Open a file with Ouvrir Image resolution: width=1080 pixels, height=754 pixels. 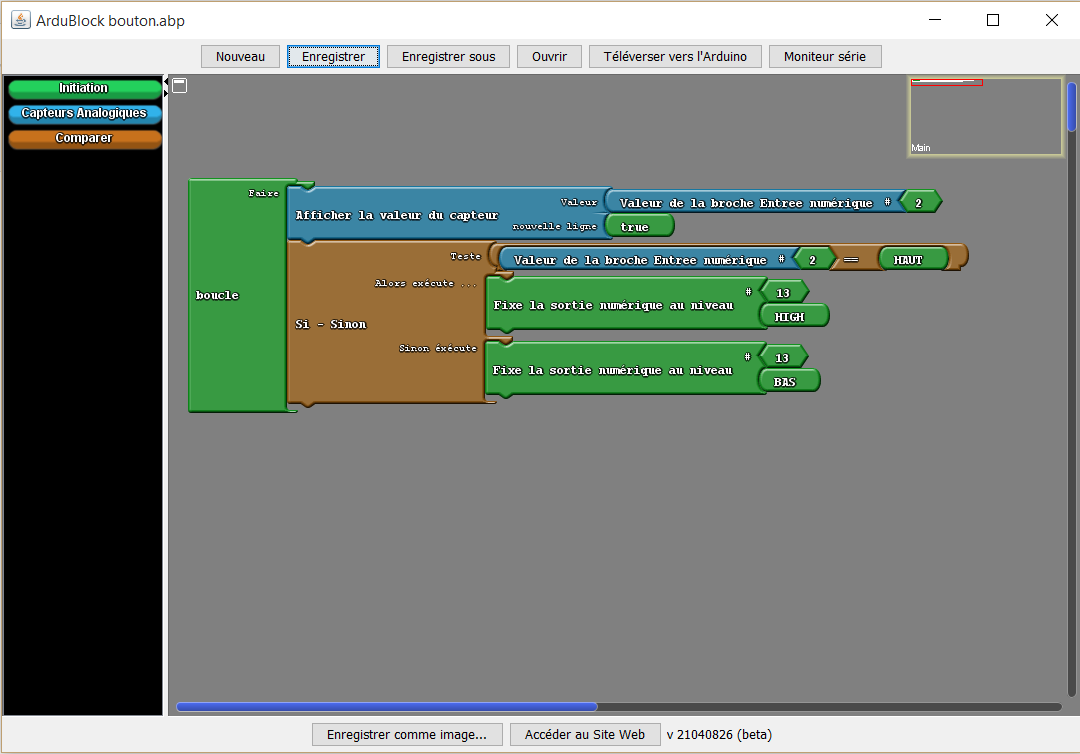549,57
